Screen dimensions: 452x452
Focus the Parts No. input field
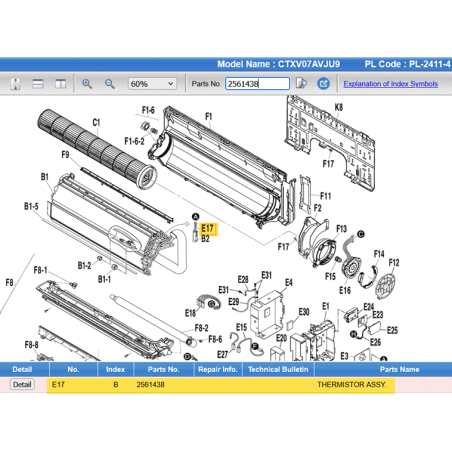[257, 83]
